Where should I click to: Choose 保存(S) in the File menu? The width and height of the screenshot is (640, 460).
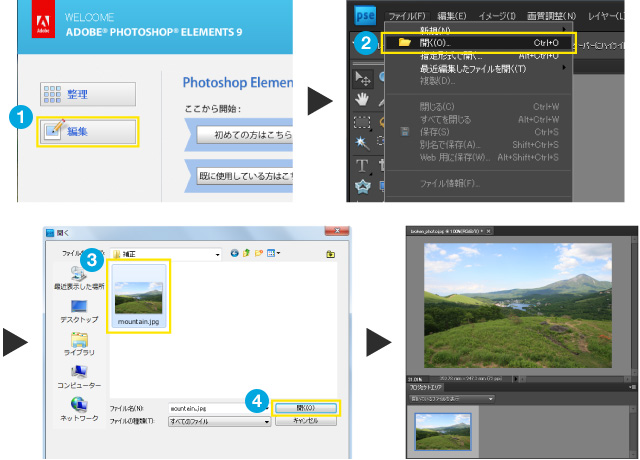(478, 132)
